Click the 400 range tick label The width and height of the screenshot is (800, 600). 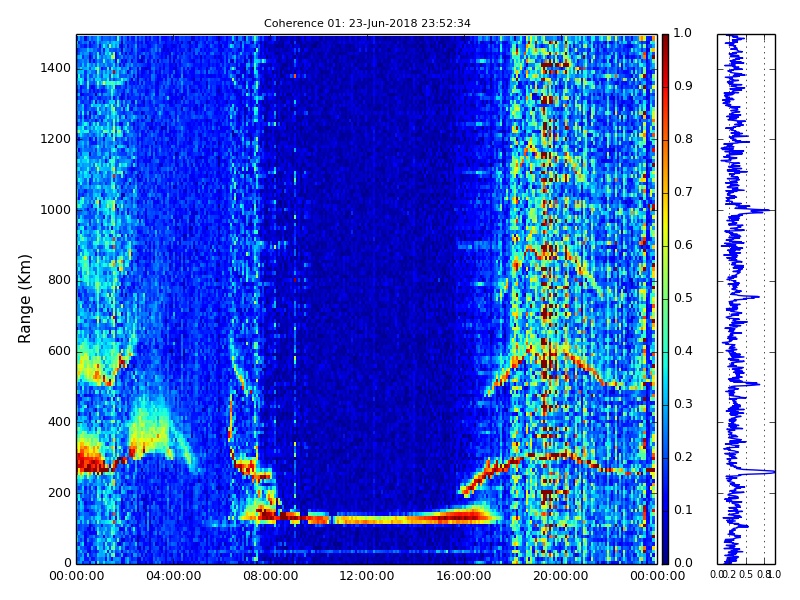click(x=60, y=422)
